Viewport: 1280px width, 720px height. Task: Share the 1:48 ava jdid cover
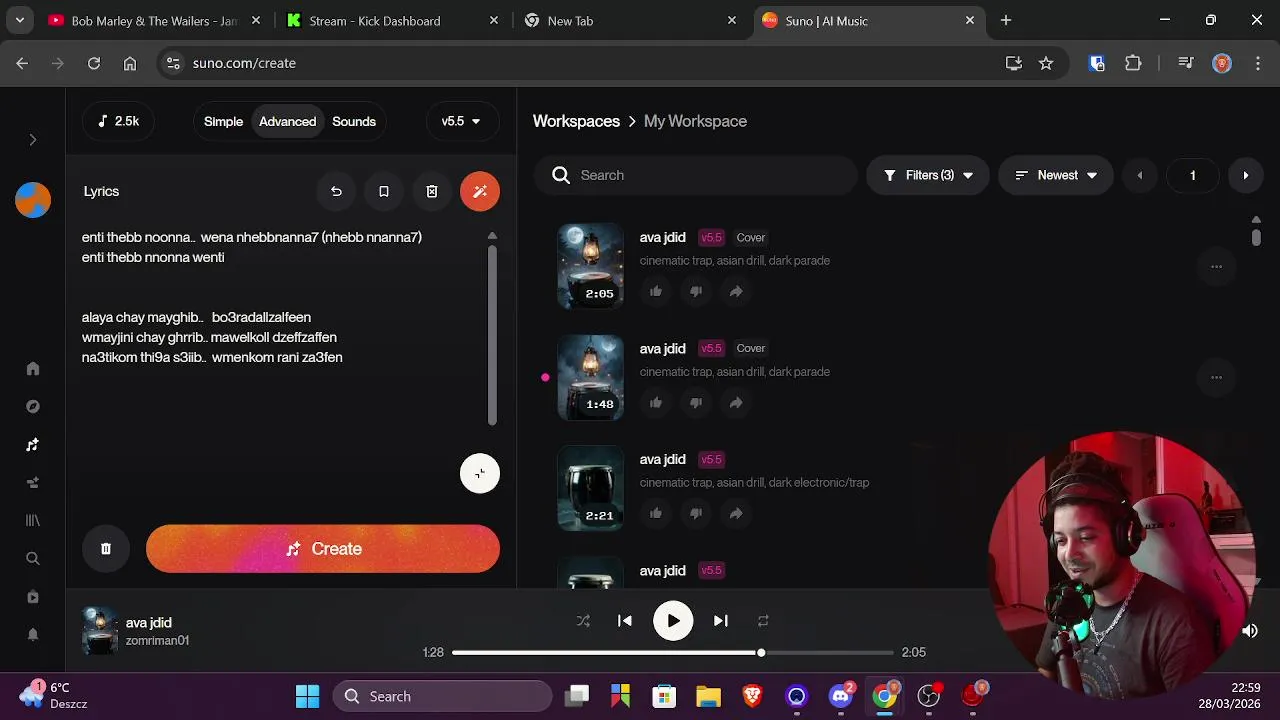[736, 402]
